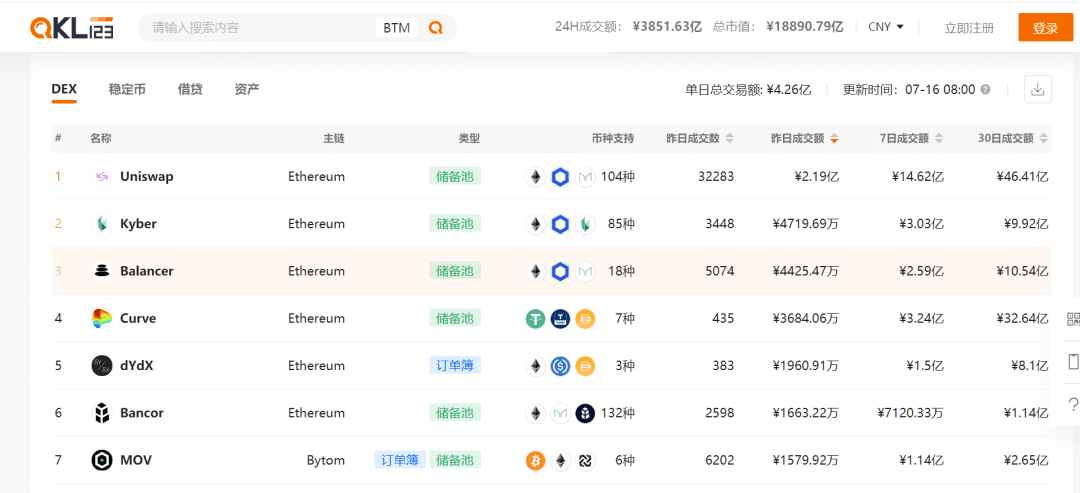Open the dYdX name link
The width and height of the screenshot is (1080, 493).
pyautogui.click(x=136, y=366)
